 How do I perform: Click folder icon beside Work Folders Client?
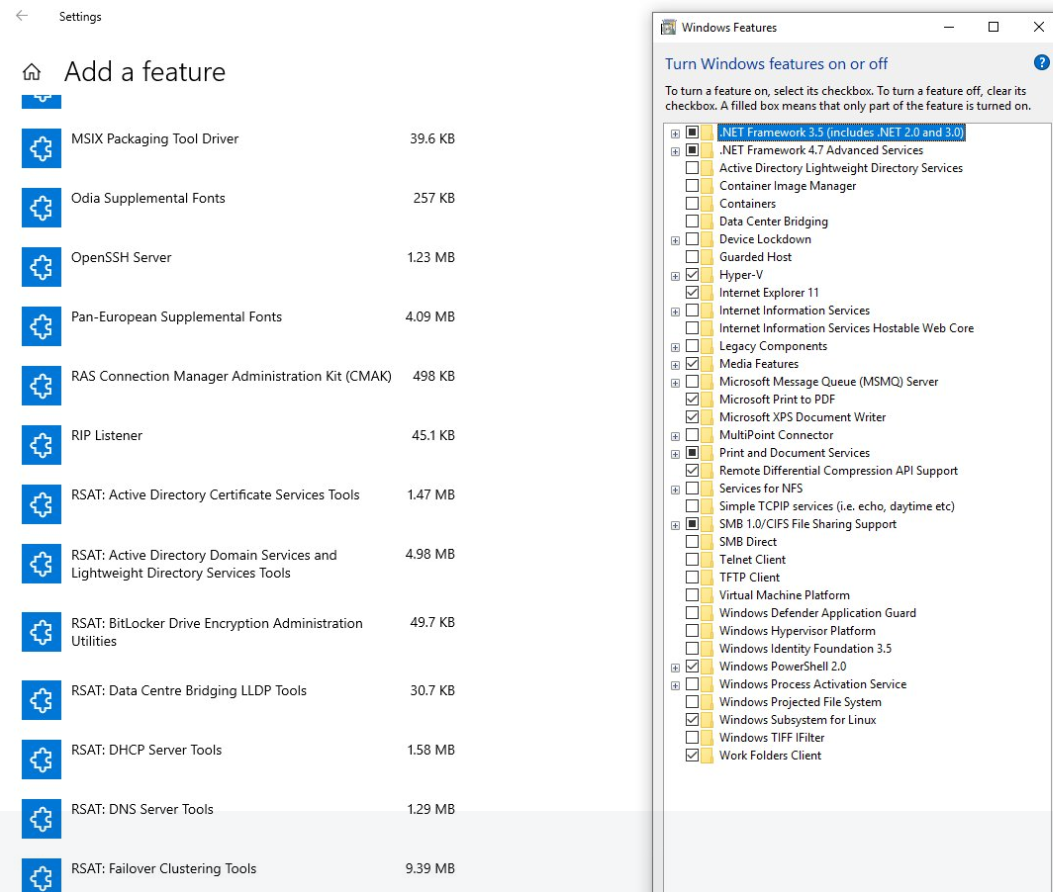point(707,756)
